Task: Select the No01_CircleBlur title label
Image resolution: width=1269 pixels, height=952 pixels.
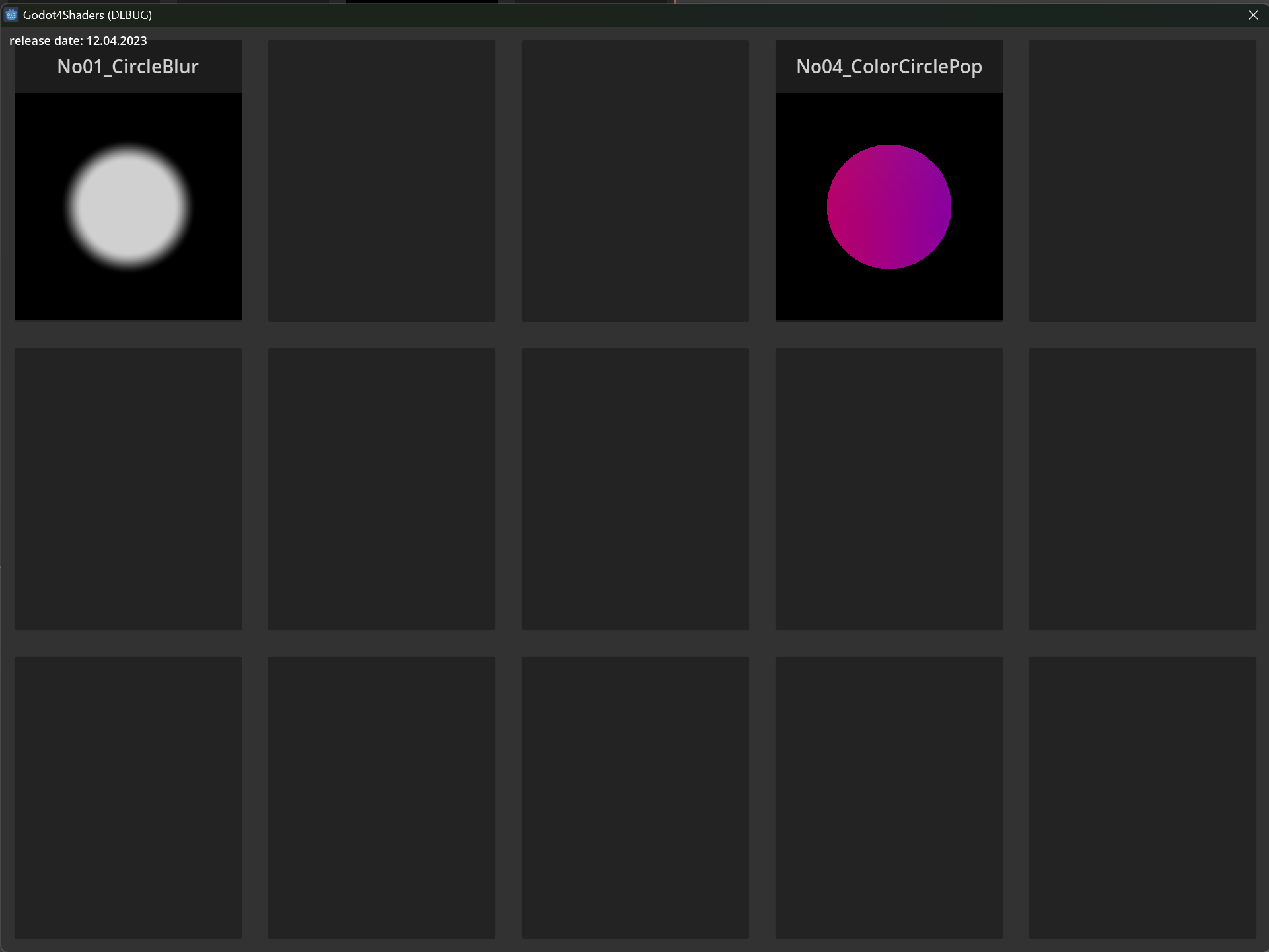Action: [x=127, y=67]
